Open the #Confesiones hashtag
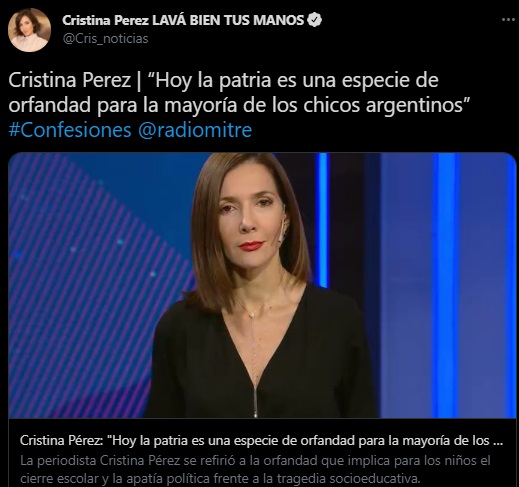 point(70,130)
